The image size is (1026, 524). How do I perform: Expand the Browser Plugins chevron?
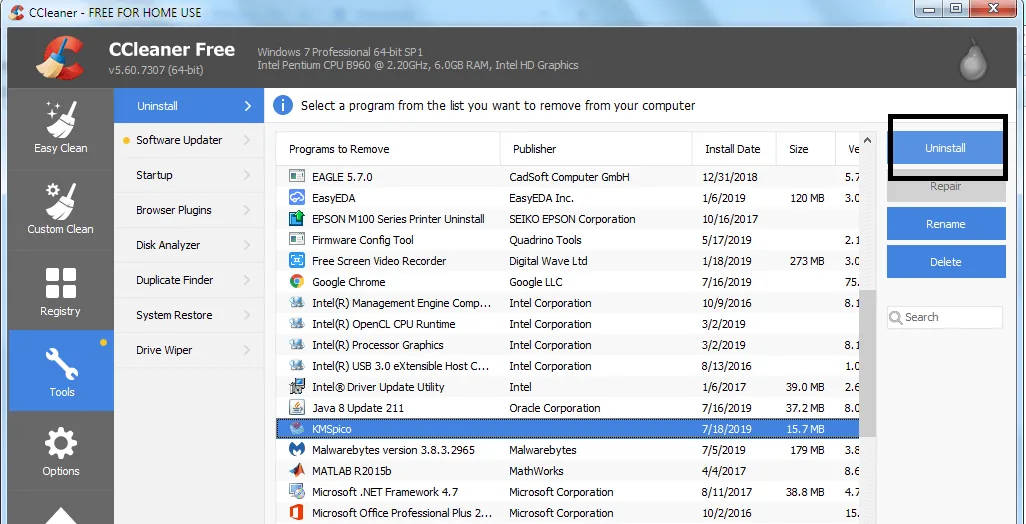pos(247,210)
